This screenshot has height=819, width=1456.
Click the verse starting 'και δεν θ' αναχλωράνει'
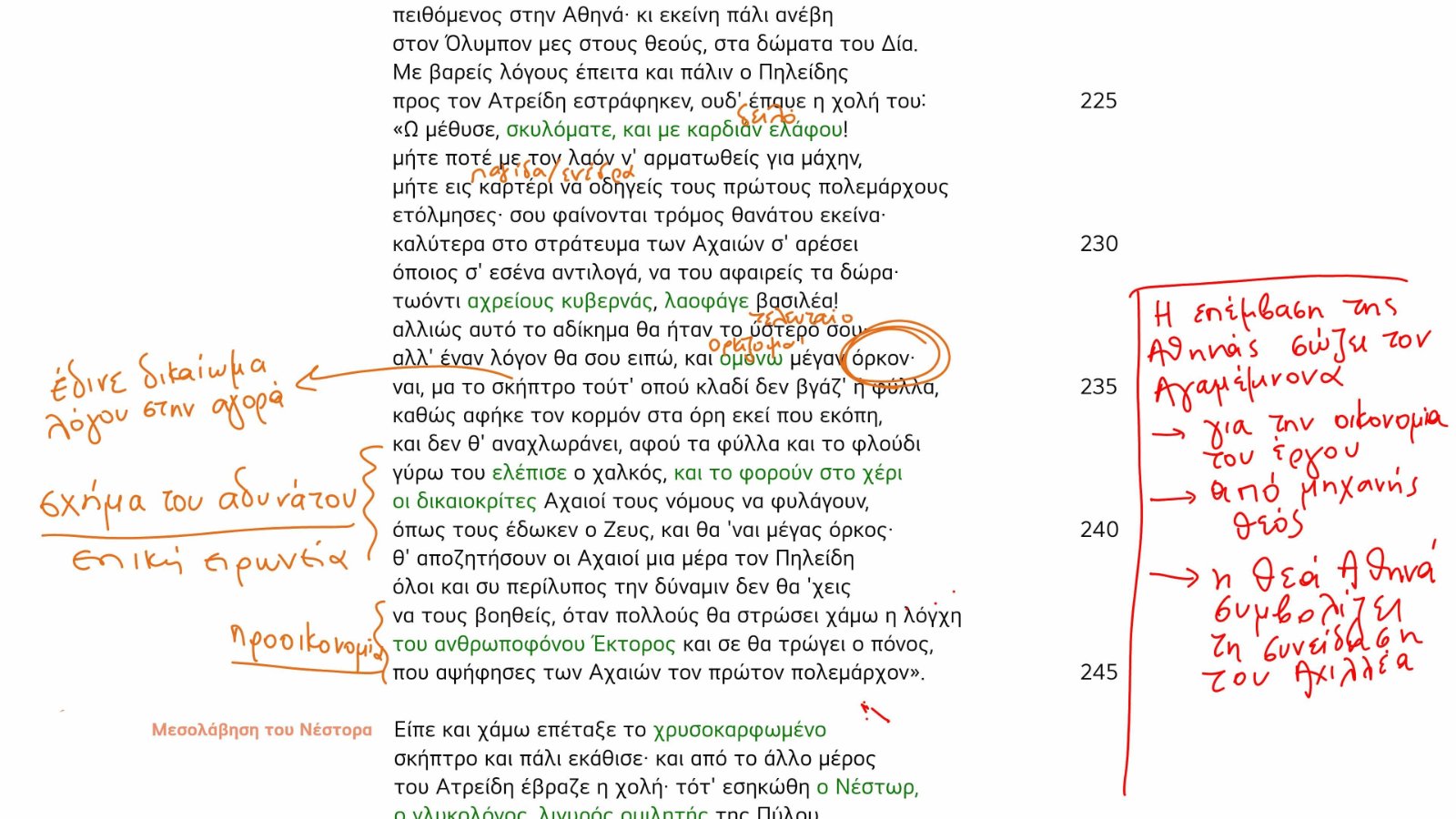pyautogui.click(x=657, y=444)
